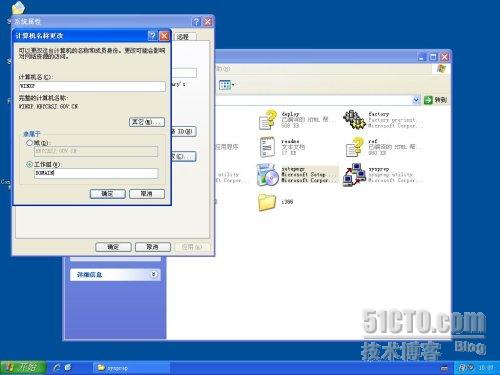Select the readme text document icon
The image size is (500, 375).
267,147
